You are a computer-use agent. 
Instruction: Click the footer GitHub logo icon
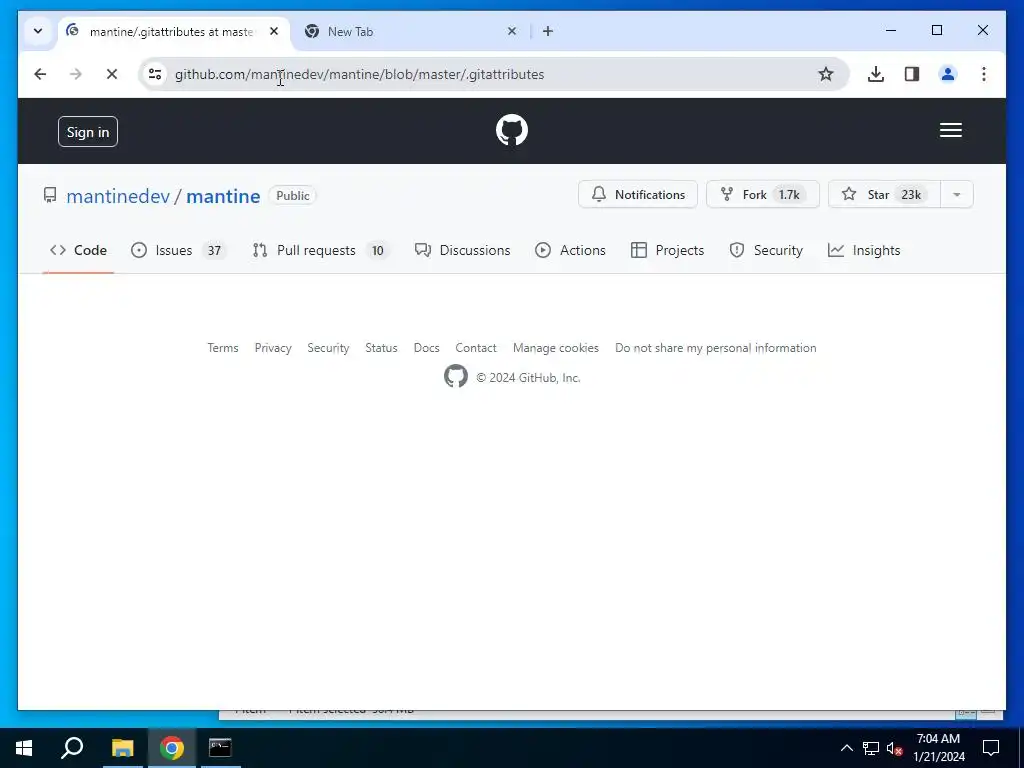[x=456, y=376]
